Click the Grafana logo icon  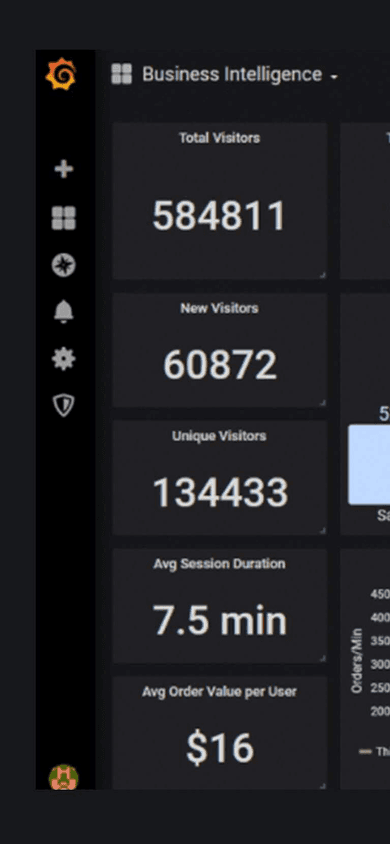61,74
